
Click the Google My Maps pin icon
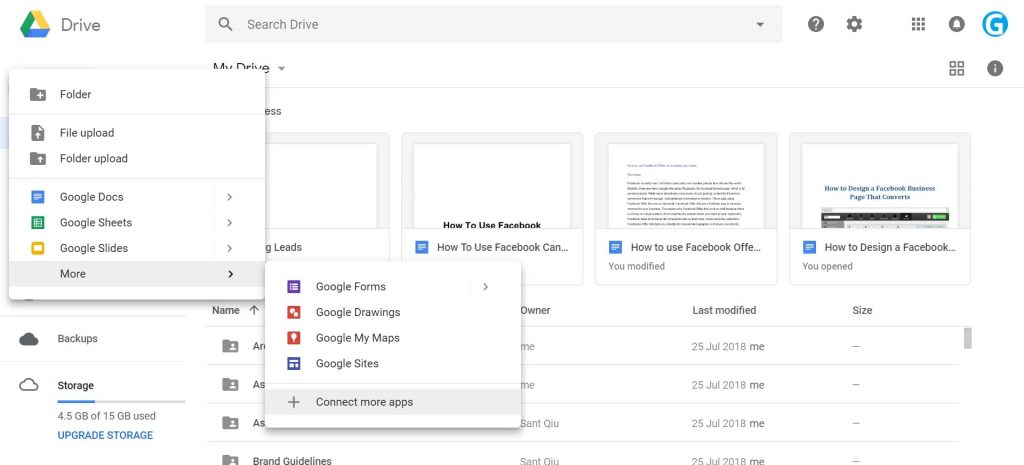coord(294,338)
